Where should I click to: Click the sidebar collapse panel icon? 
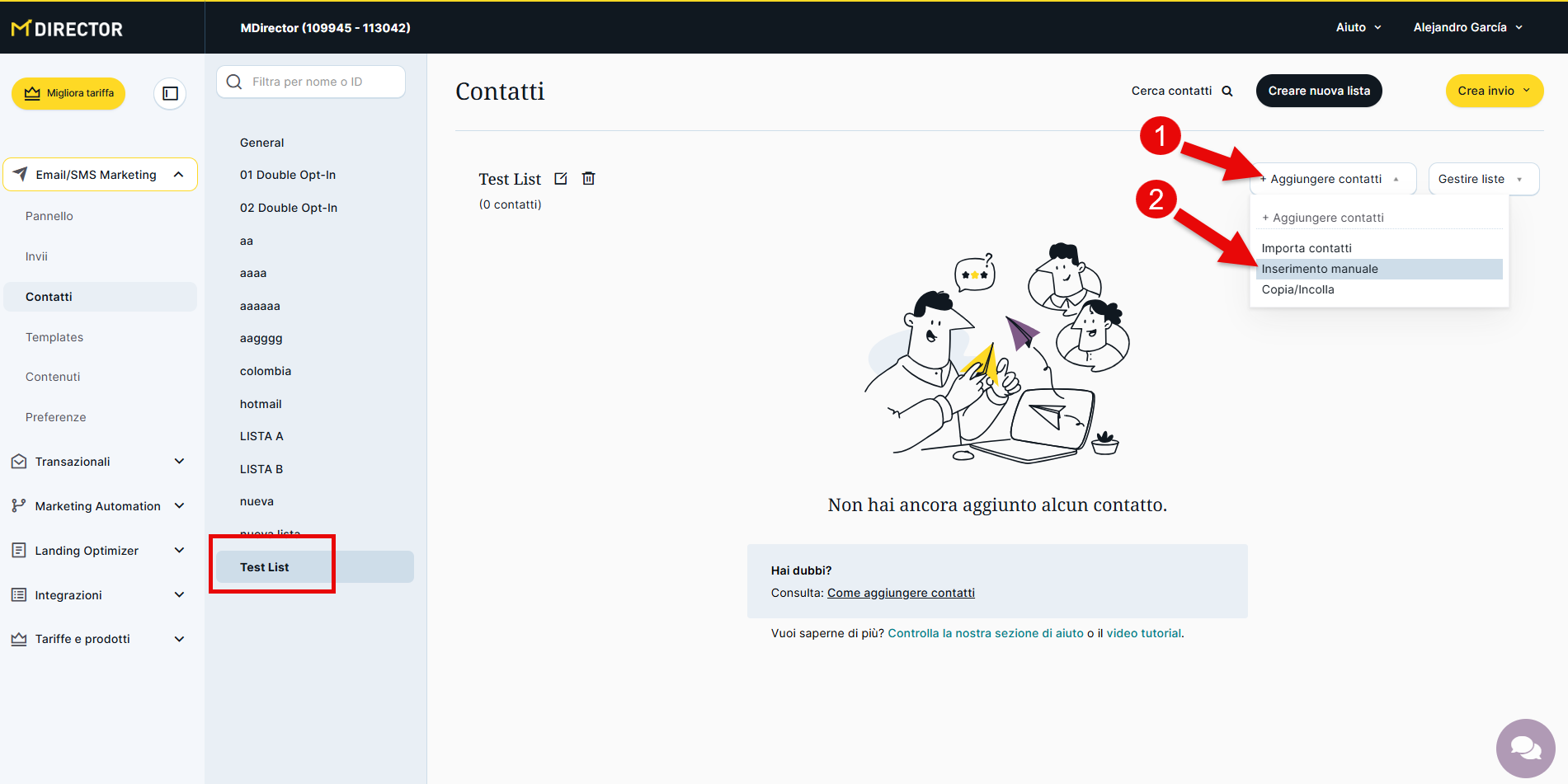pos(170,93)
